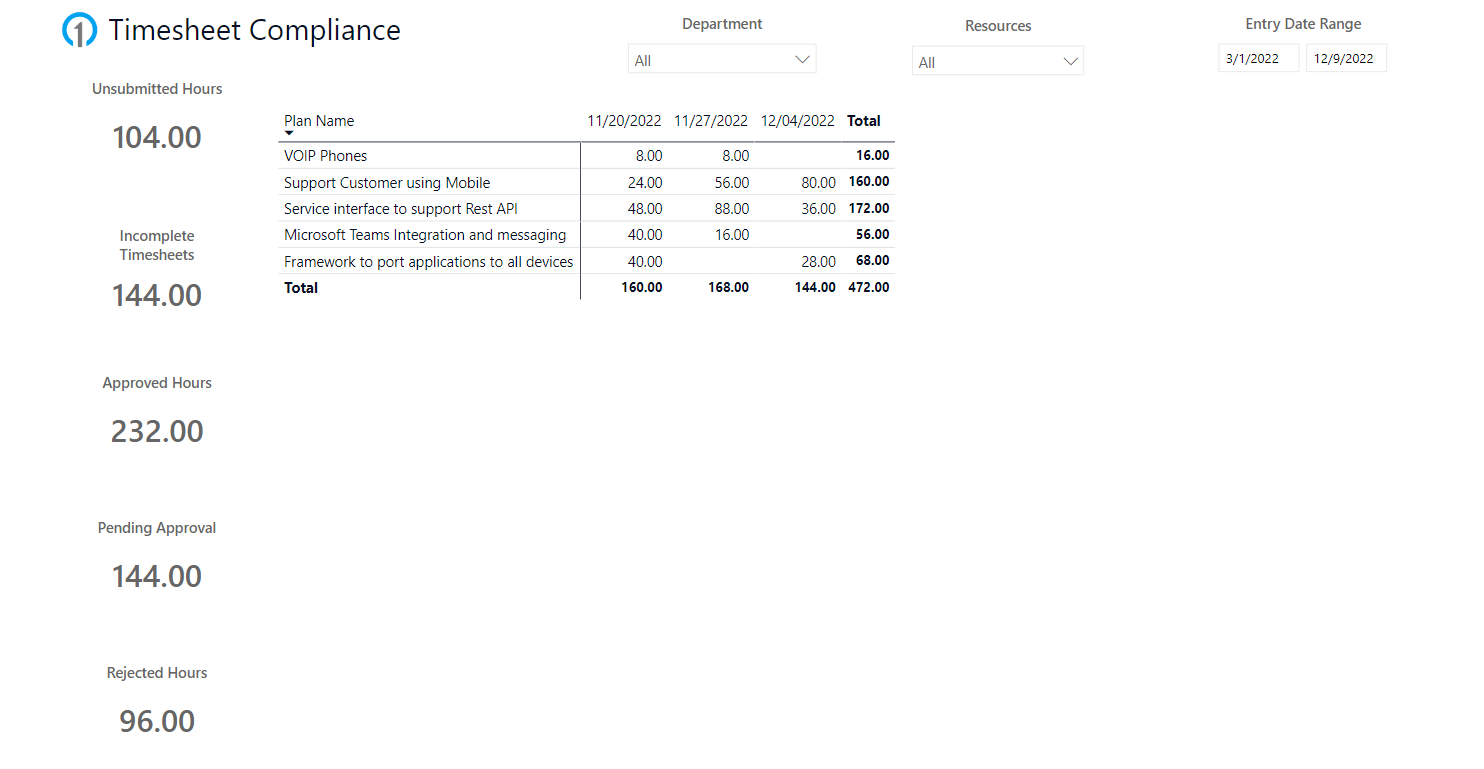This screenshot has height=769, width=1484.
Task: Select the 12/04/2022 column header
Action: (x=798, y=121)
